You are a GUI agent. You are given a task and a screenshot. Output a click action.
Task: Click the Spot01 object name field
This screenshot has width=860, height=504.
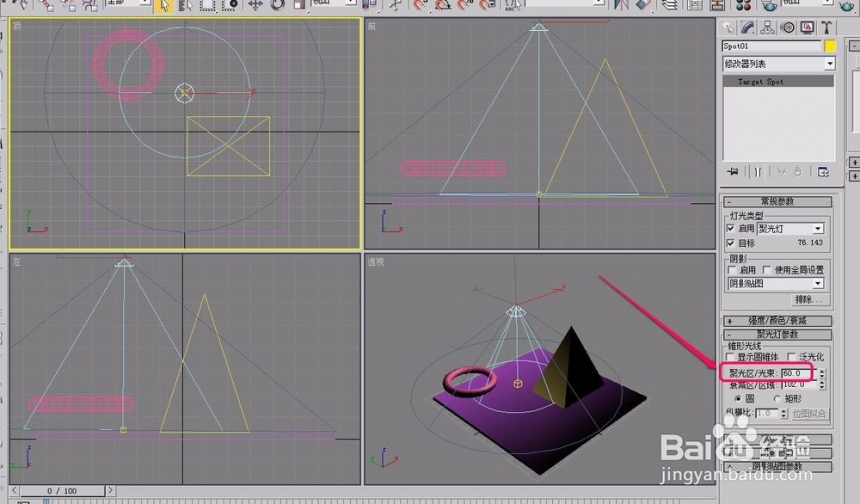click(772, 46)
